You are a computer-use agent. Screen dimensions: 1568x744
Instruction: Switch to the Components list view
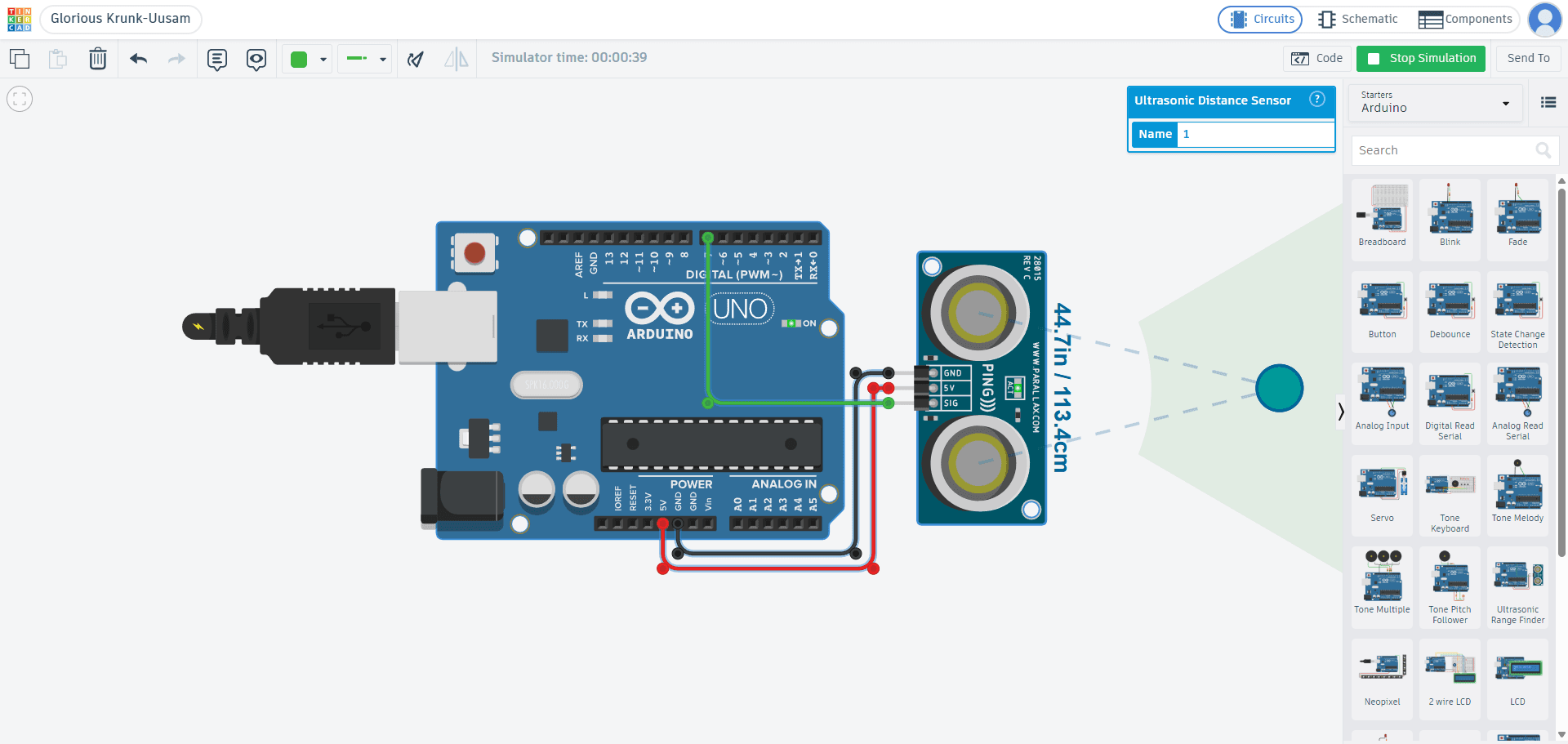pyautogui.click(x=1465, y=19)
